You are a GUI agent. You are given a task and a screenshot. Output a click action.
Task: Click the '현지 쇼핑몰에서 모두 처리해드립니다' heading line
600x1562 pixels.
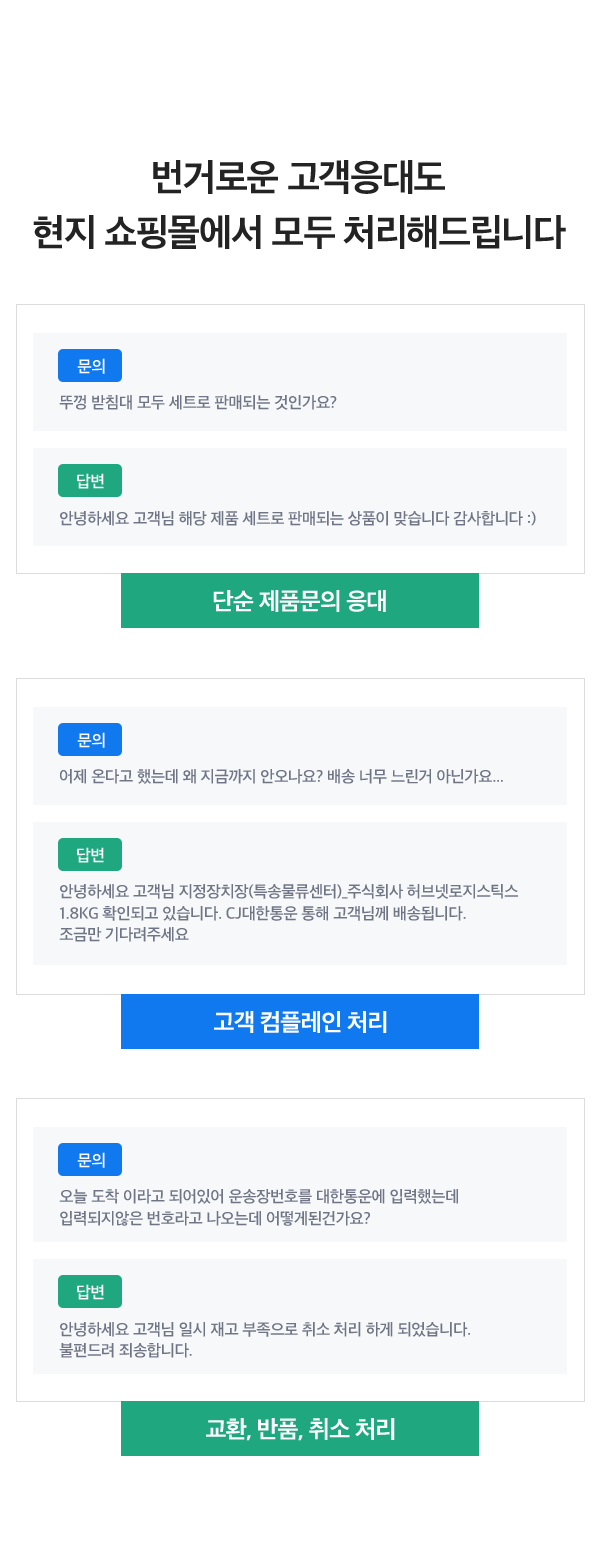(298, 232)
